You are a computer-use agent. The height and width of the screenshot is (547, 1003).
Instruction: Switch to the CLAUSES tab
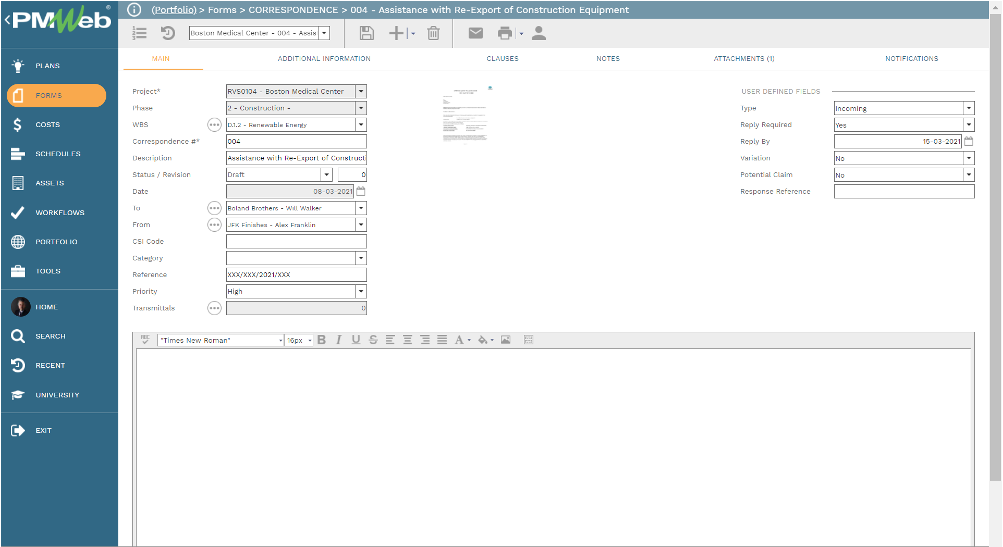point(502,58)
